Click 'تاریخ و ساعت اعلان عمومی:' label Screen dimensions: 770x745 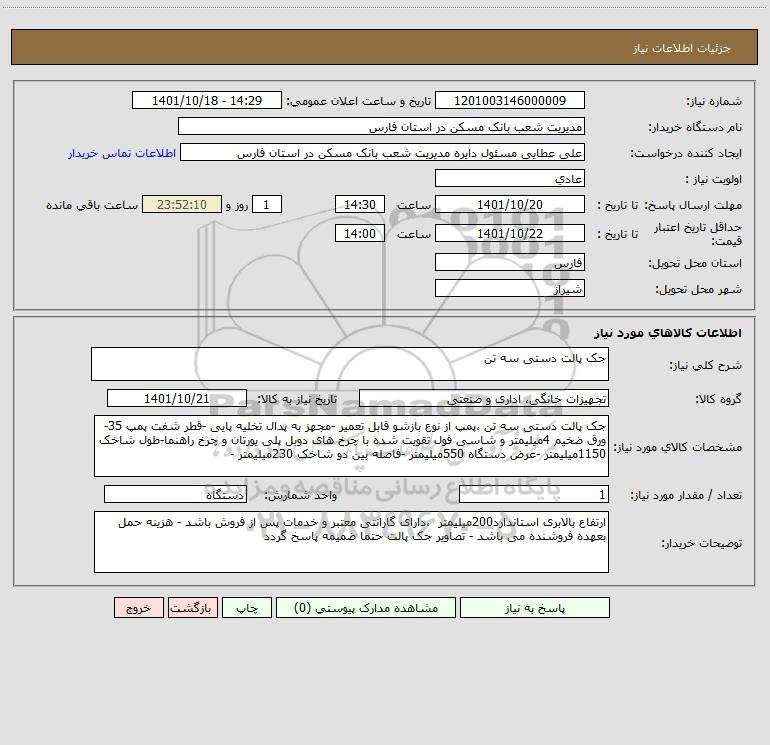[x=358, y=101]
